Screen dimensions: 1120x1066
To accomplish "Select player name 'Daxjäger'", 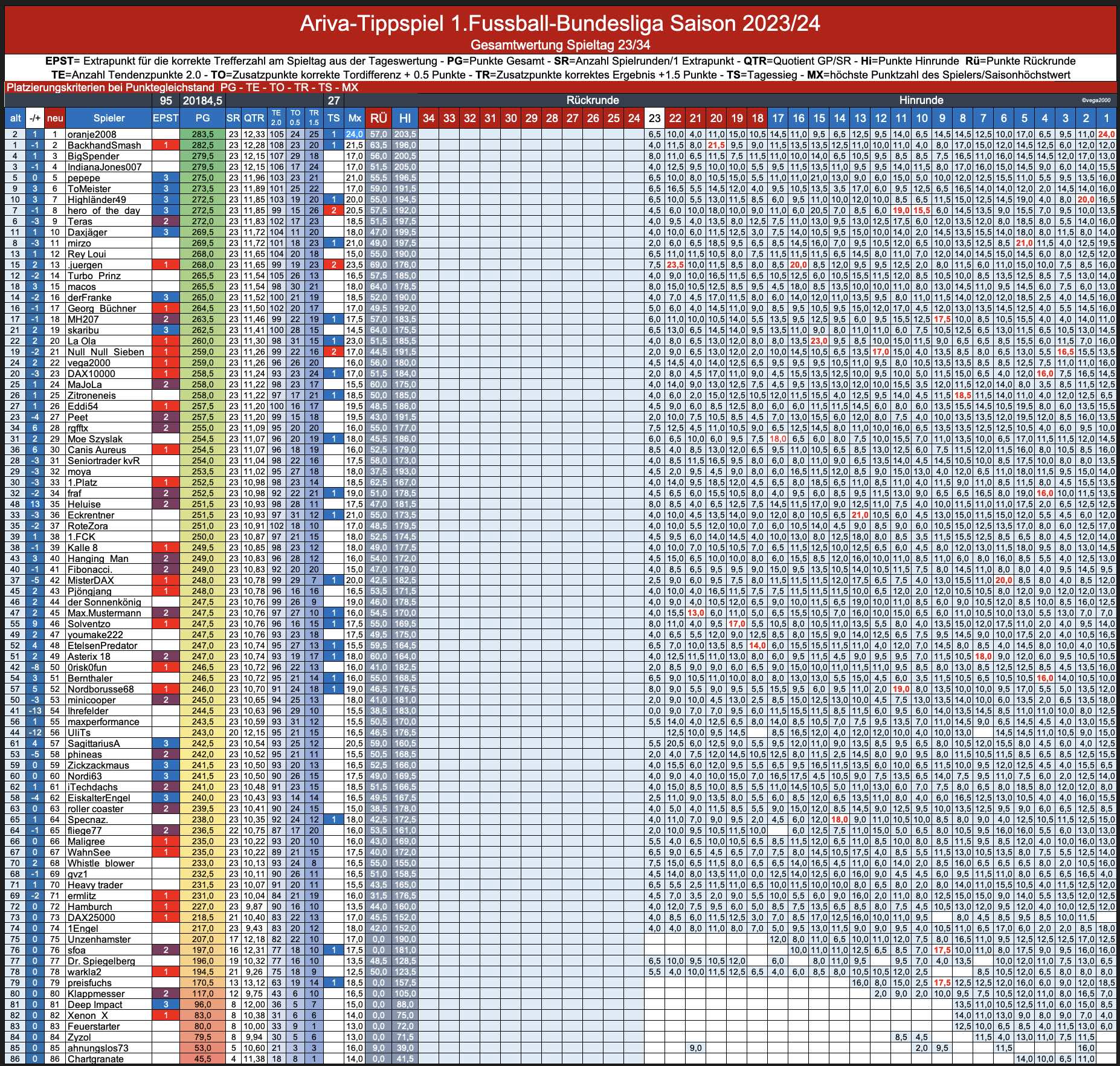I will click(88, 232).
